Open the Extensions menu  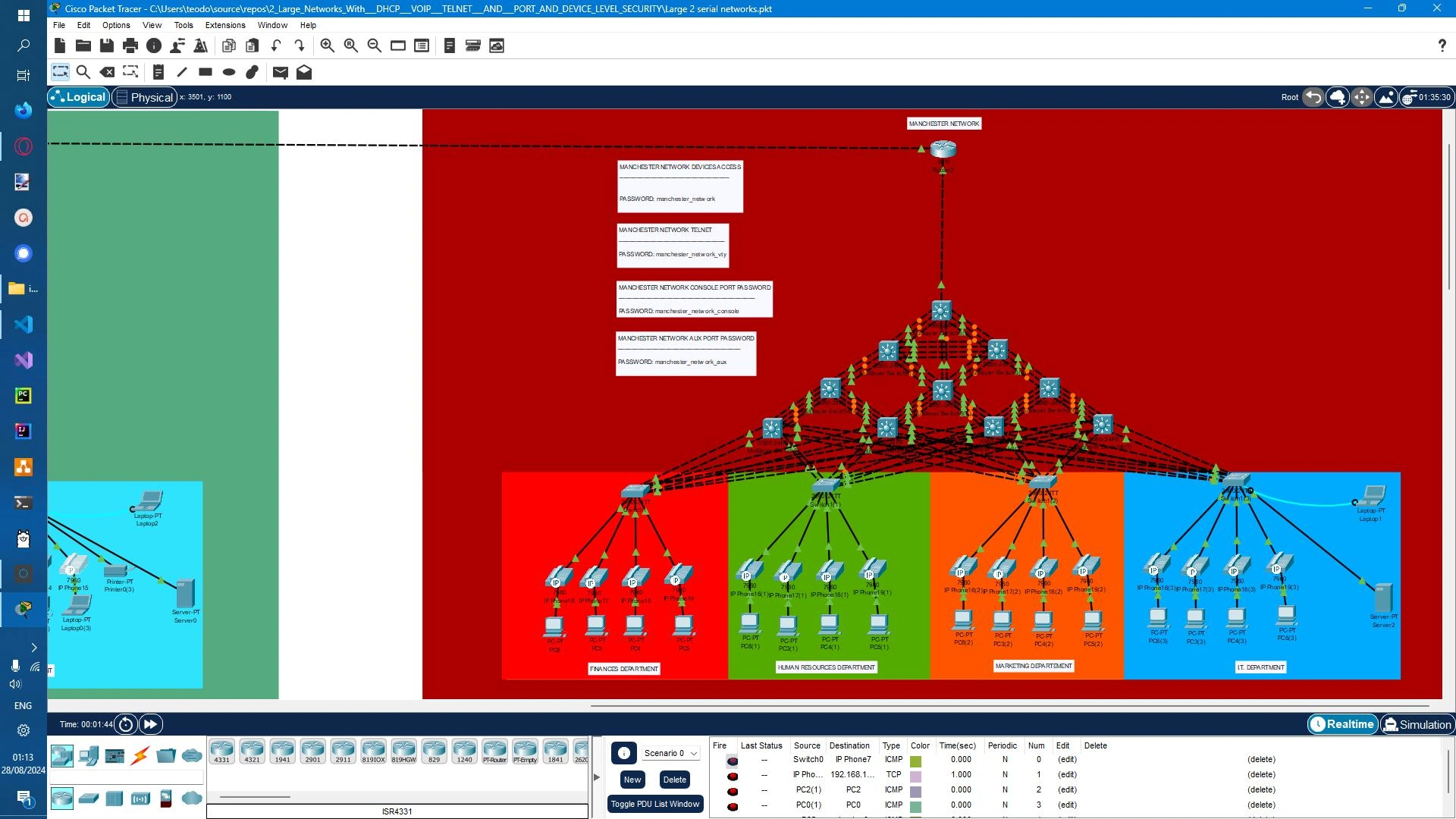(225, 25)
